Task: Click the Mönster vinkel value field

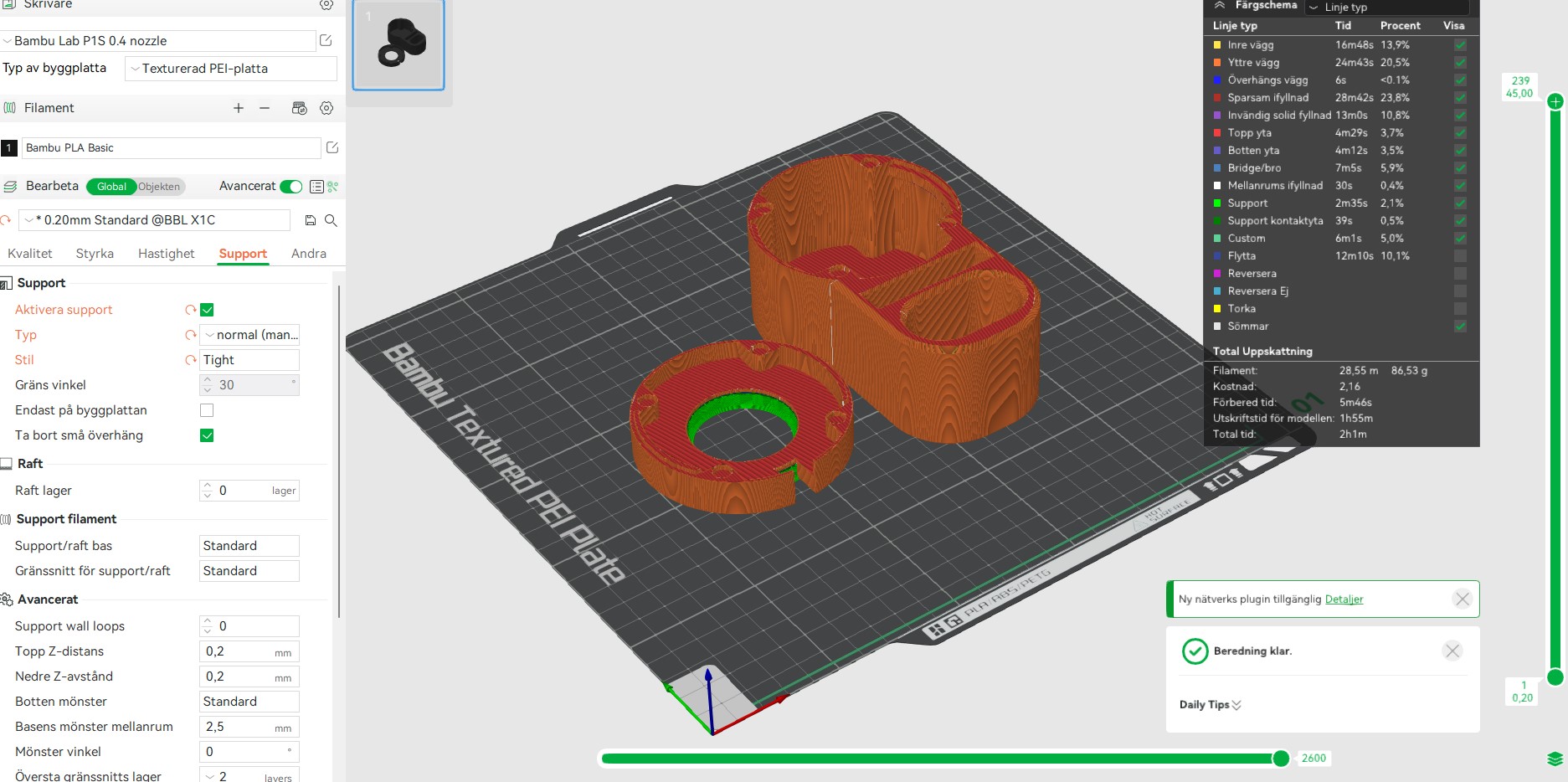Action: [x=249, y=752]
